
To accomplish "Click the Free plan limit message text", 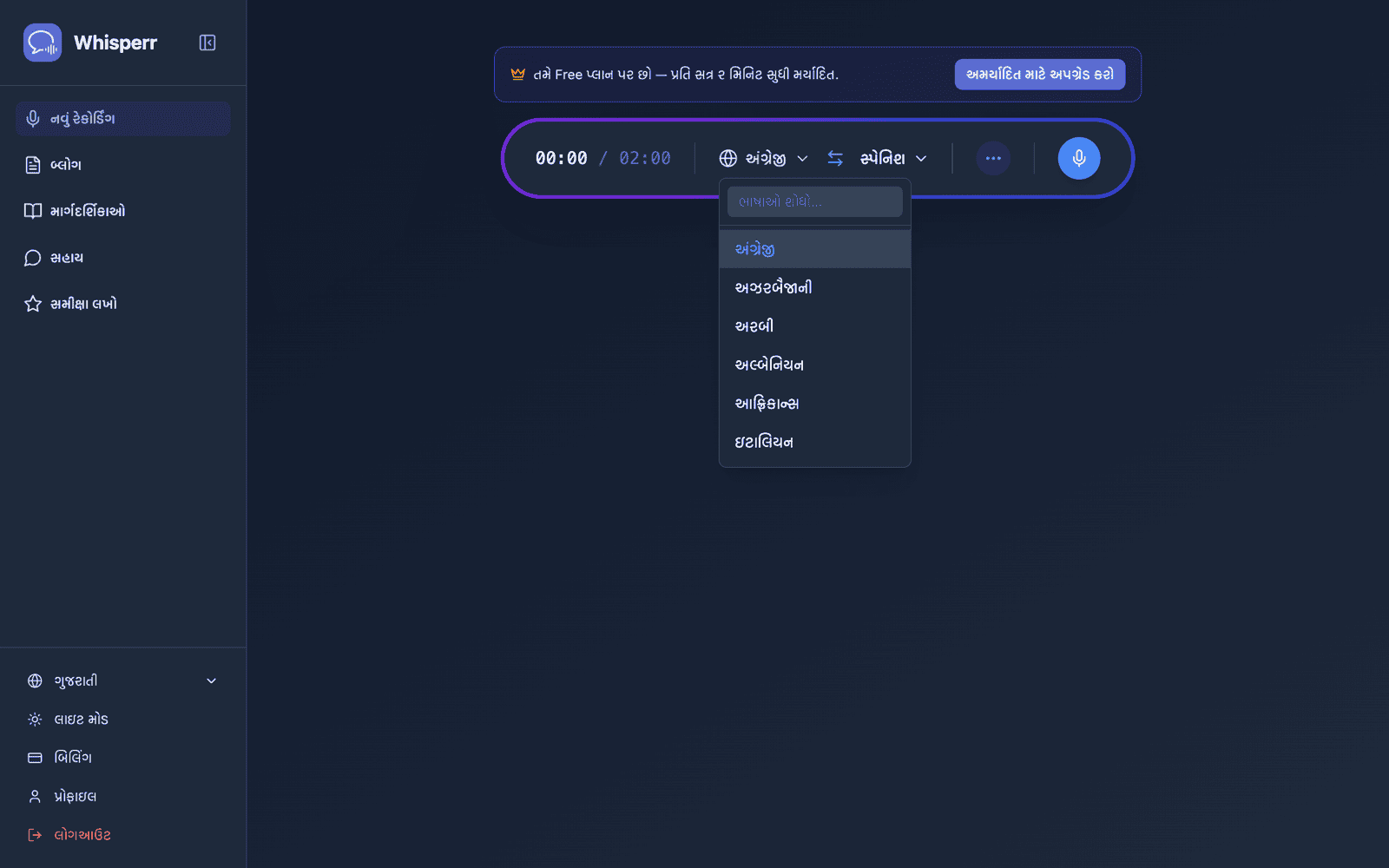I will tap(686, 75).
